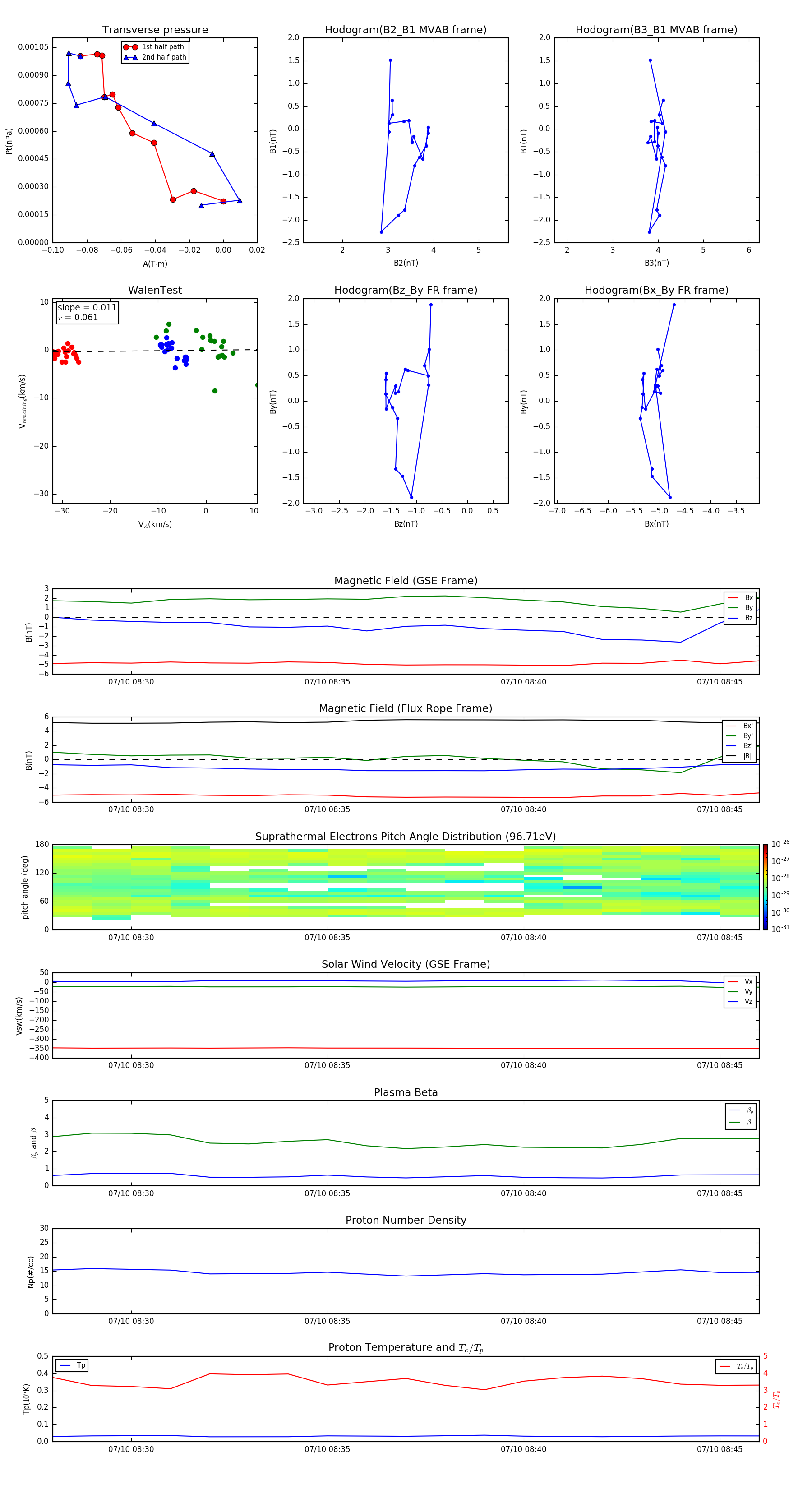This screenshot has width=812, height=1489.
Task: Select 'Vy' in the solar wind legend
Action: [740, 992]
